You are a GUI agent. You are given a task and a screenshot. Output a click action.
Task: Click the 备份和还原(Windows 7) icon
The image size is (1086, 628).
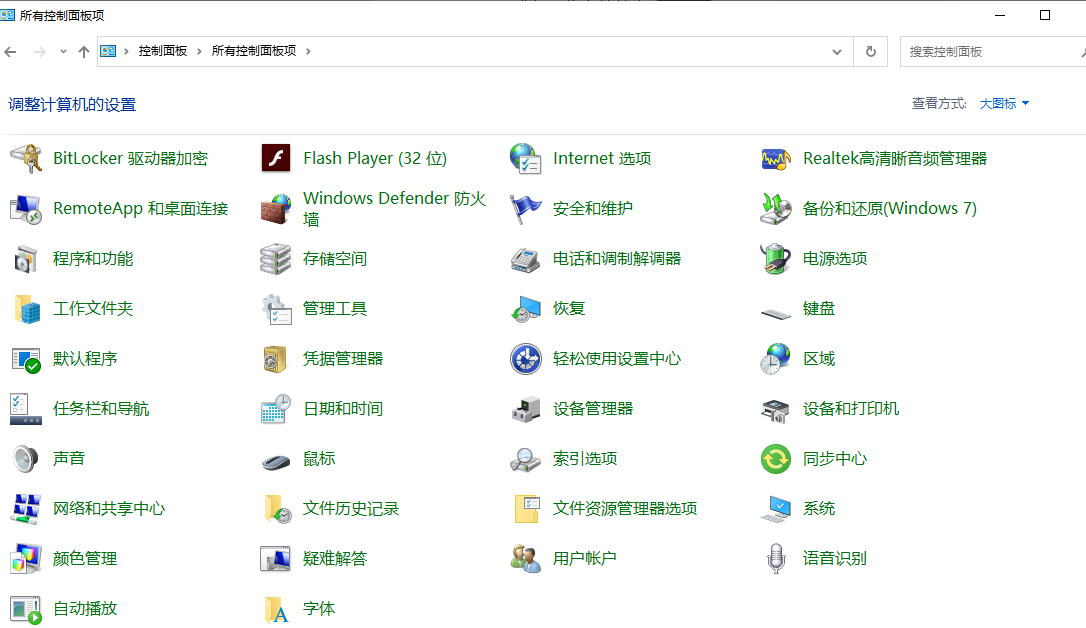click(x=776, y=209)
